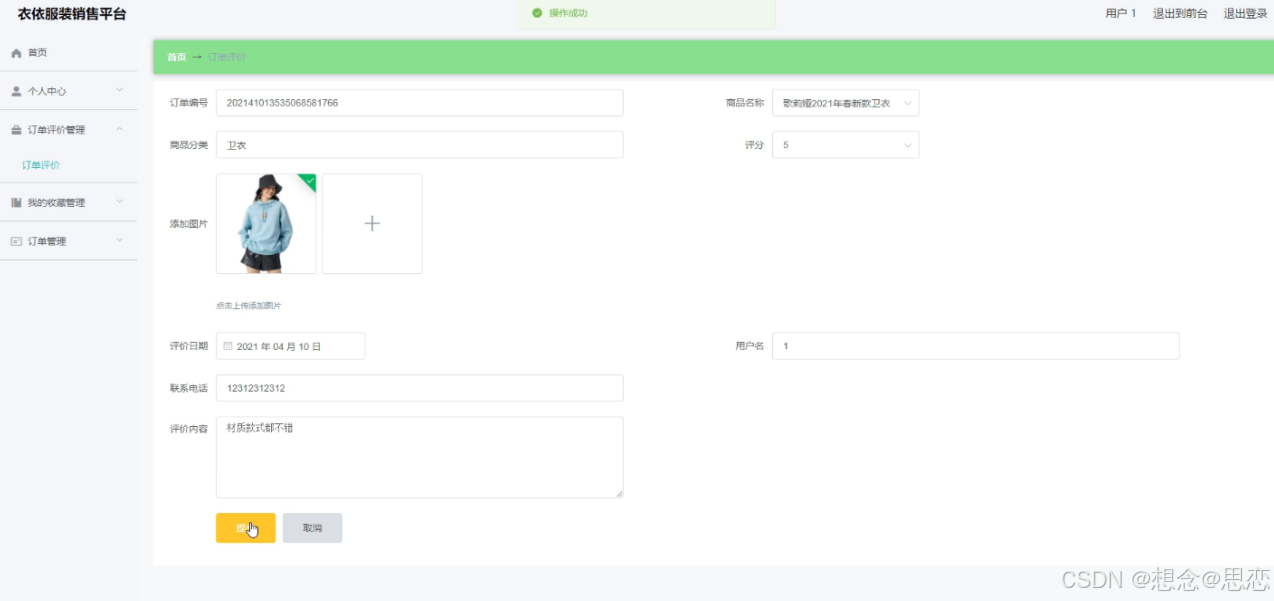Click the 联系电话 input field
Image resolution: width=1274 pixels, height=601 pixels.
(420, 388)
